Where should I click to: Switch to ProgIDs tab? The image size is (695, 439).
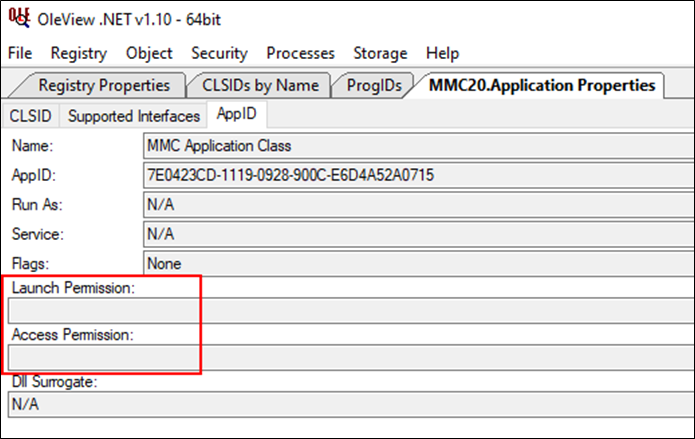tap(374, 85)
